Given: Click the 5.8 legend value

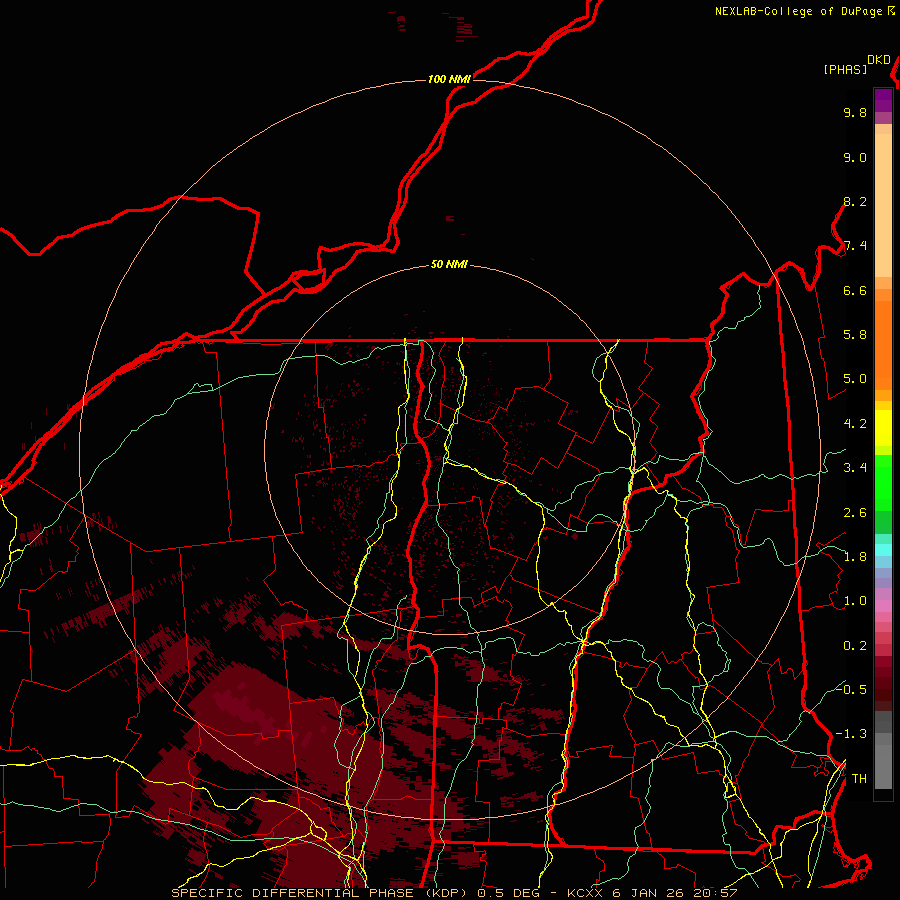Looking at the screenshot, I should coord(855,335).
